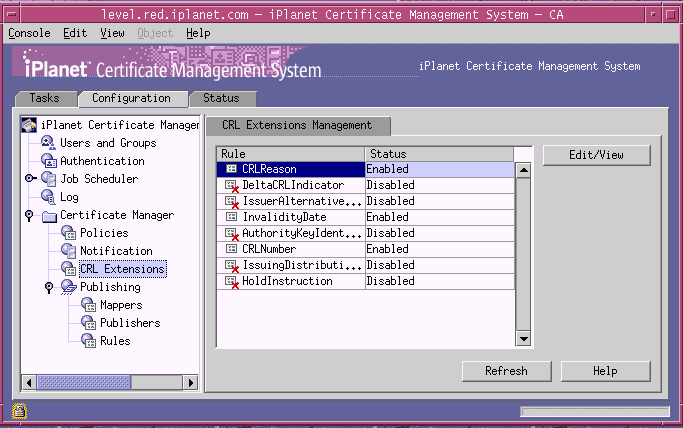Select the CRLNumber rule row

(365, 249)
